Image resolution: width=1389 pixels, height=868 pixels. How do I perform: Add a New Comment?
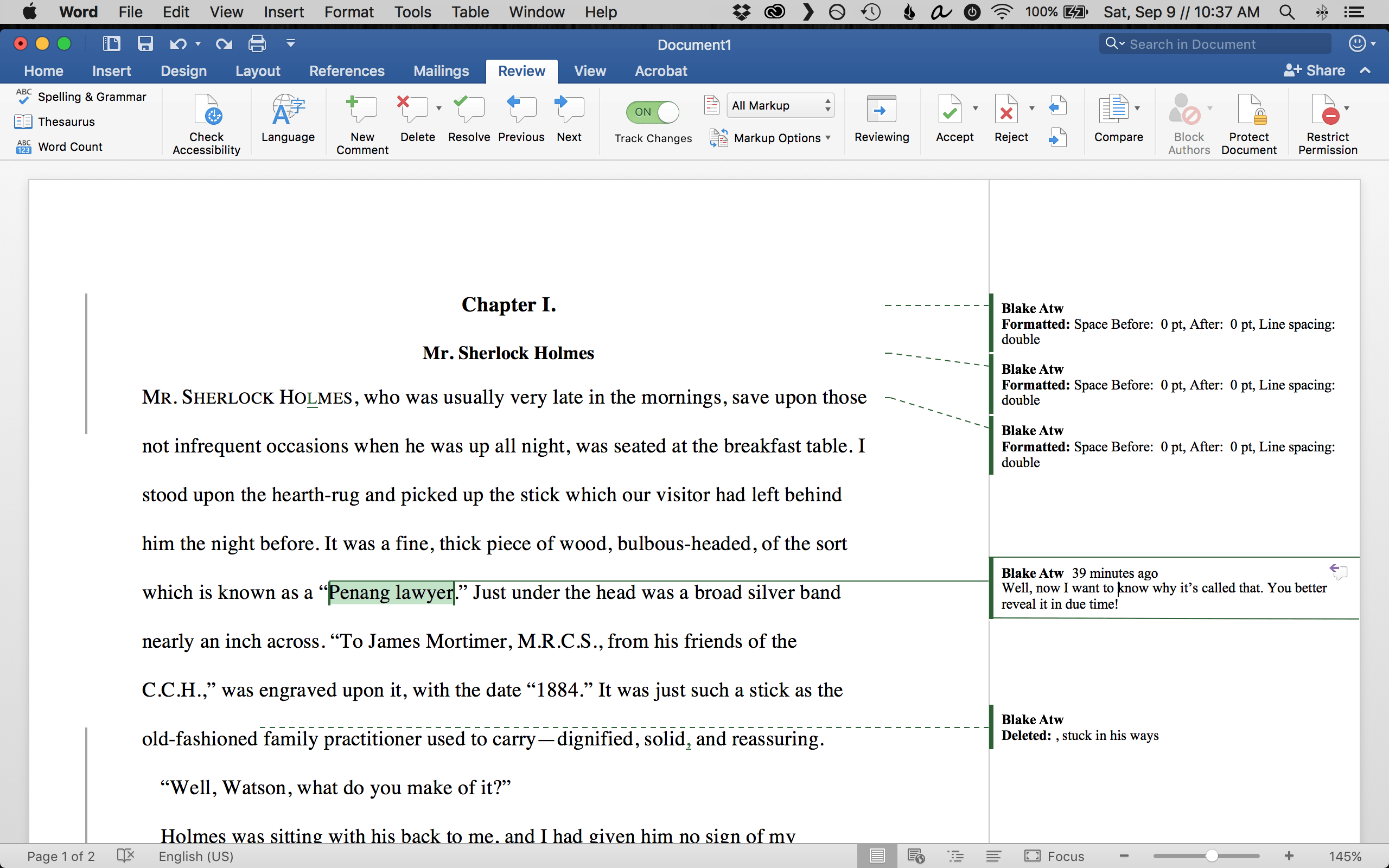pyautogui.click(x=362, y=124)
